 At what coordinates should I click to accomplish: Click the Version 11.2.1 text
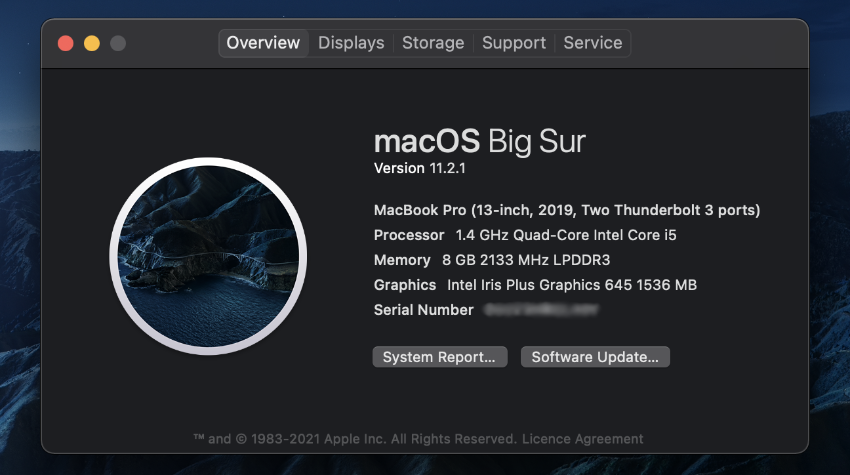(420, 168)
